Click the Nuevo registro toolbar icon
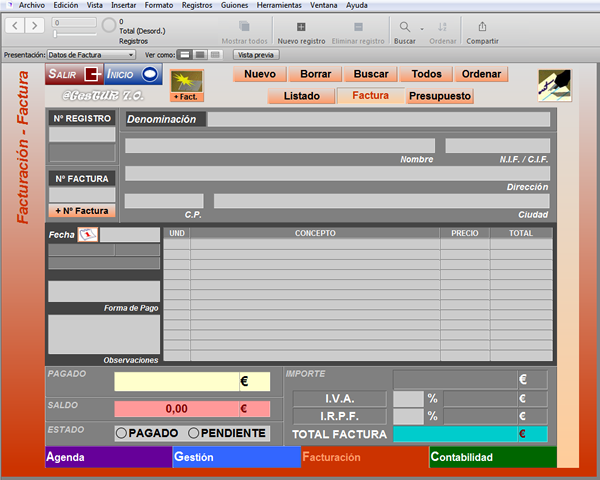The image size is (600, 480). click(x=301, y=26)
